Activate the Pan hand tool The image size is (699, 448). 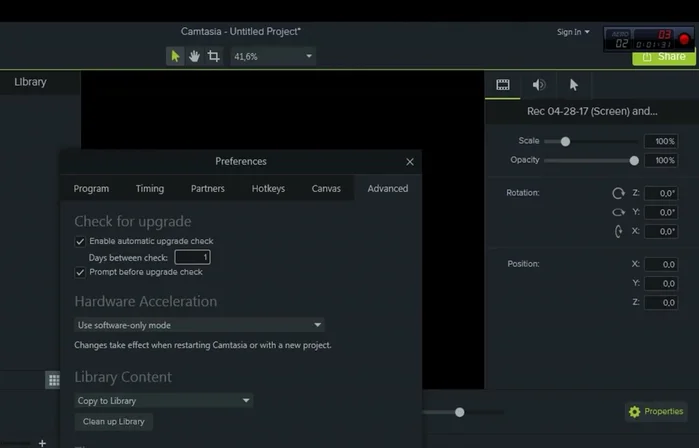pos(194,56)
